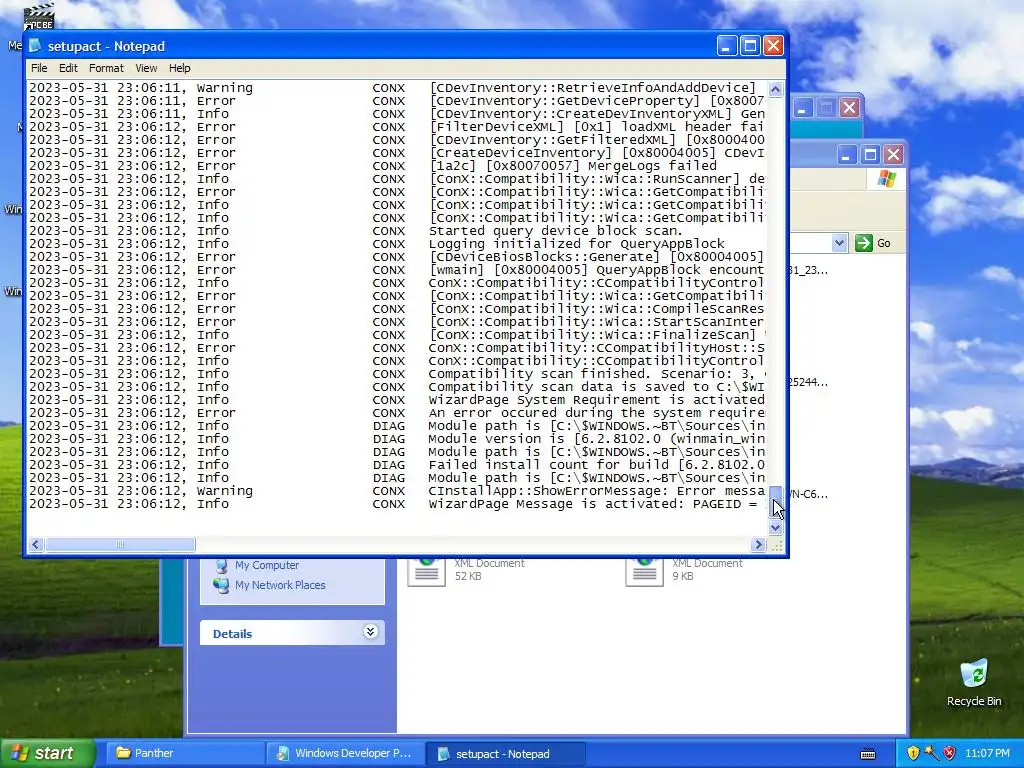Click the Notepad window resize grip
The image size is (1024, 768).
coord(776,546)
